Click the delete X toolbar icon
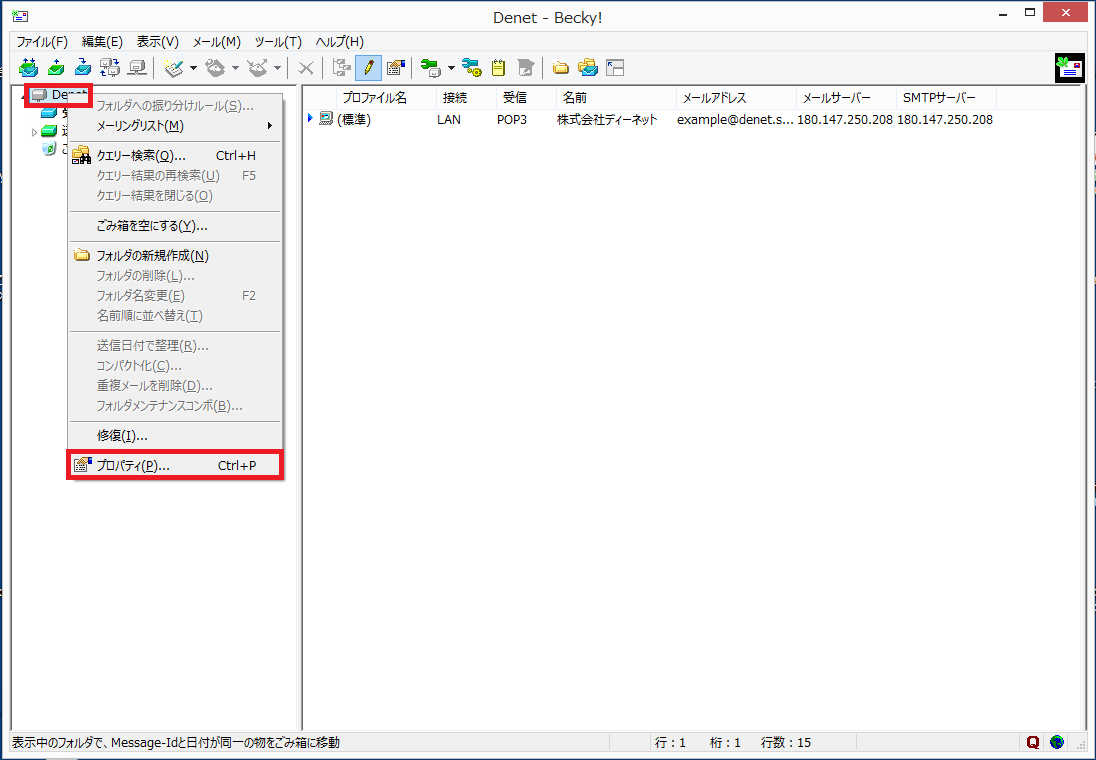1096x760 pixels. click(x=305, y=68)
